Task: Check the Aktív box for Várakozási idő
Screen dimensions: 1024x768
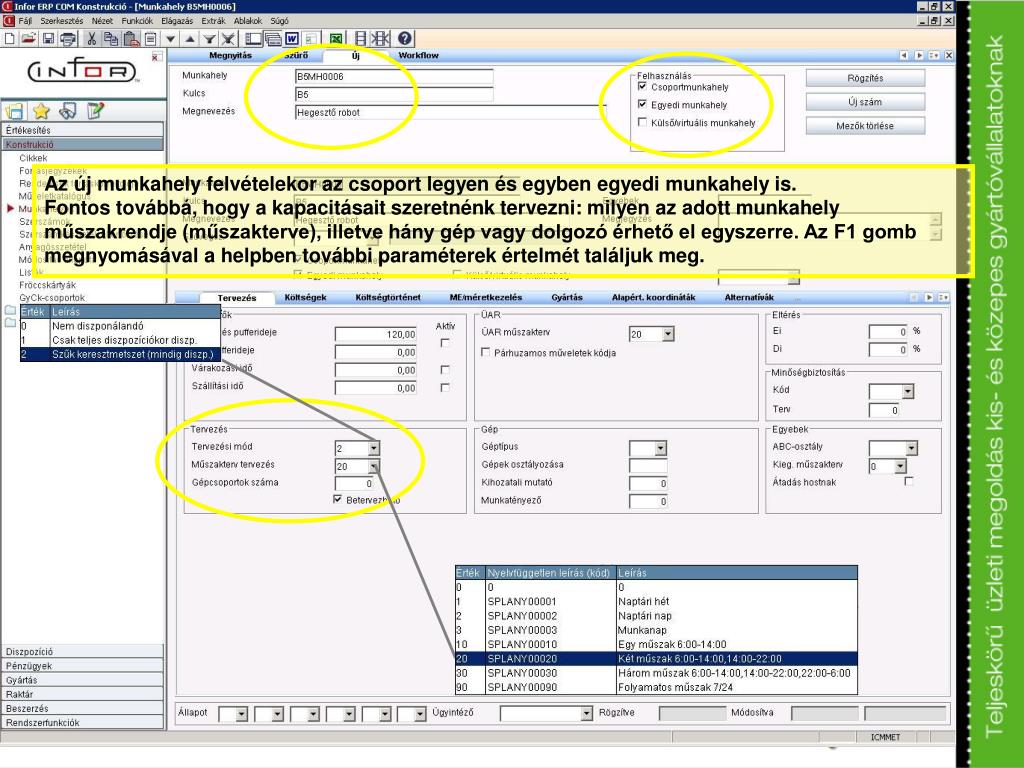Action: 445,370
